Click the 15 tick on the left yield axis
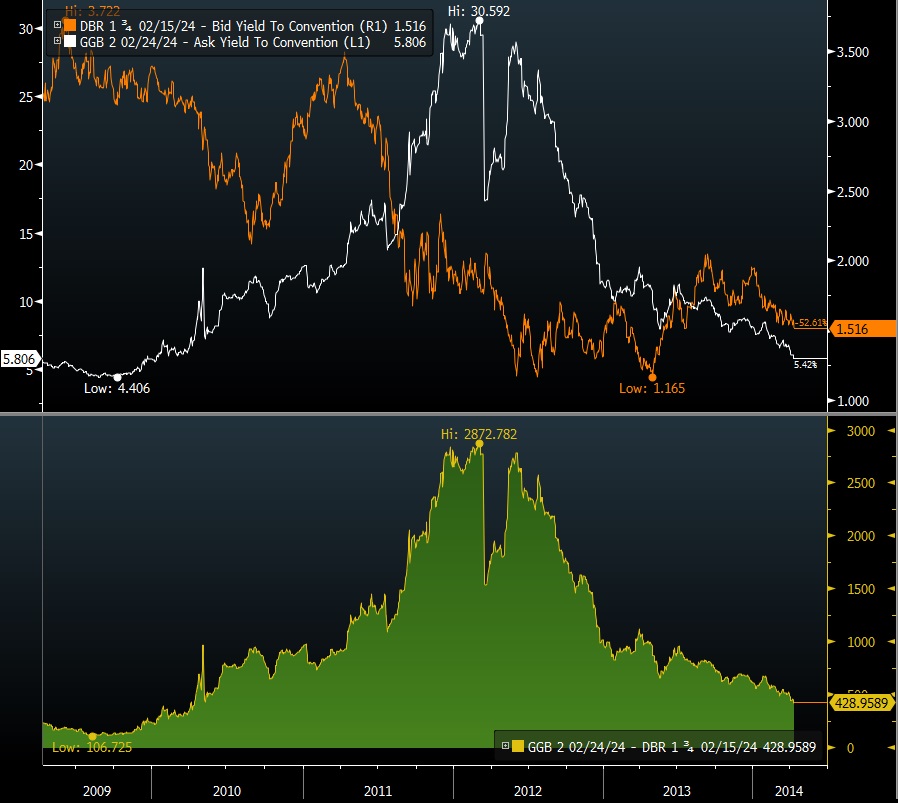This screenshot has width=898, height=803. click(x=26, y=234)
